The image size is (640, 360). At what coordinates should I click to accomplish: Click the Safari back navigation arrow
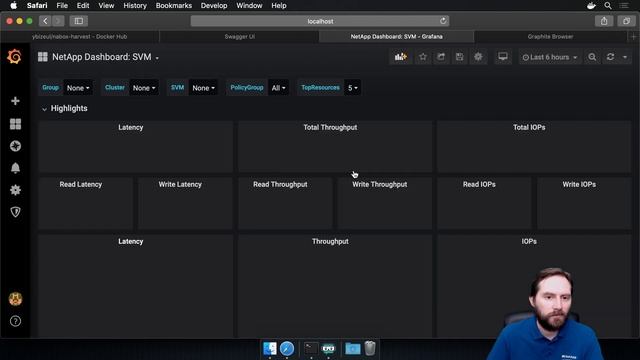pyautogui.click(x=45, y=21)
